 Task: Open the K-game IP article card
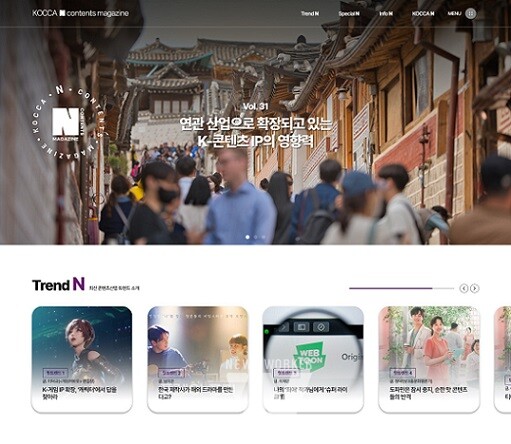82,360
